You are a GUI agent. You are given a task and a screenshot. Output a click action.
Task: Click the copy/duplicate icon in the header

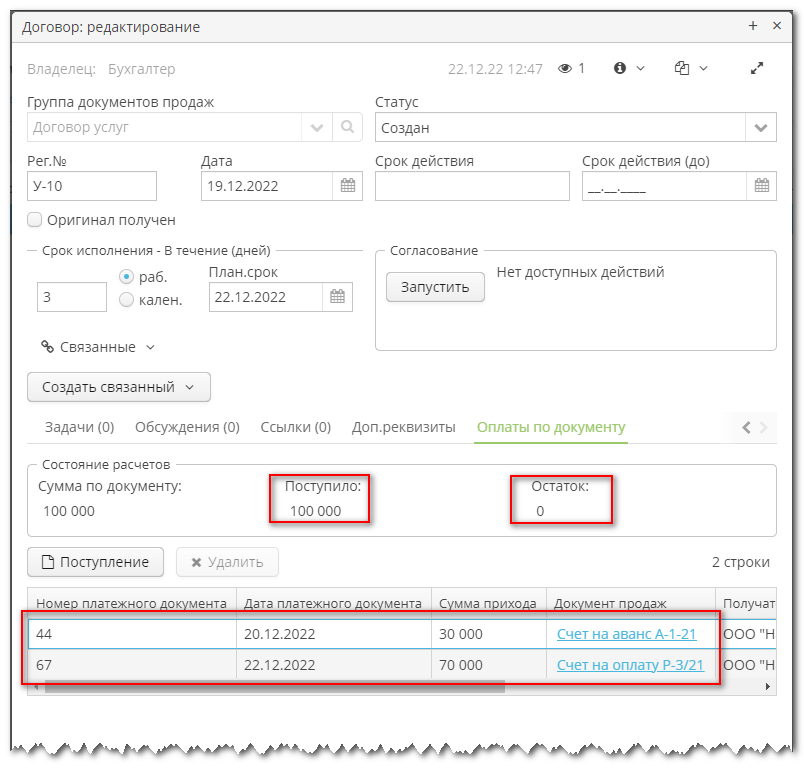tap(681, 68)
